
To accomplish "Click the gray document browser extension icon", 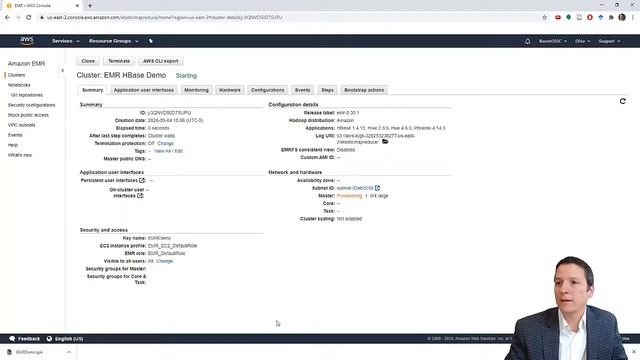I will click(x=579, y=18).
